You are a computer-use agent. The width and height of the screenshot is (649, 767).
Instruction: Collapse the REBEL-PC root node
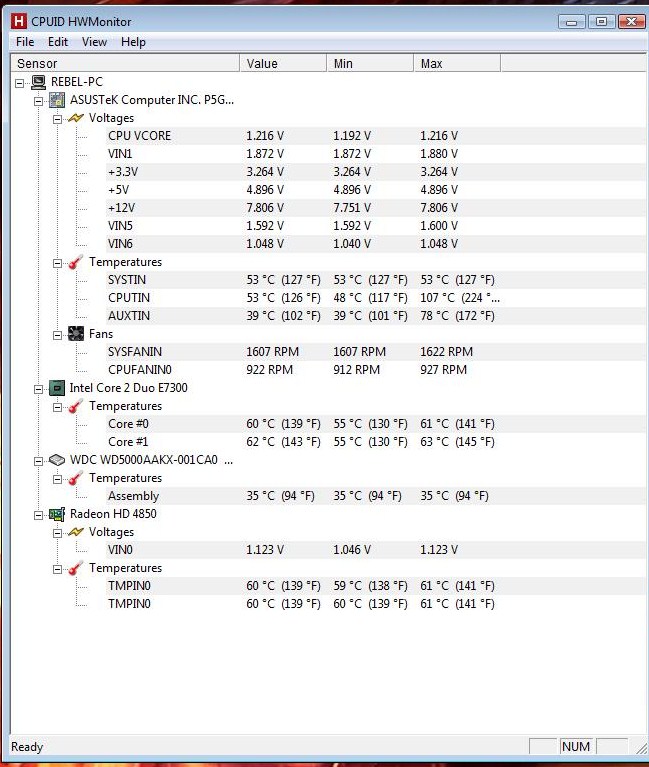[x=20, y=83]
